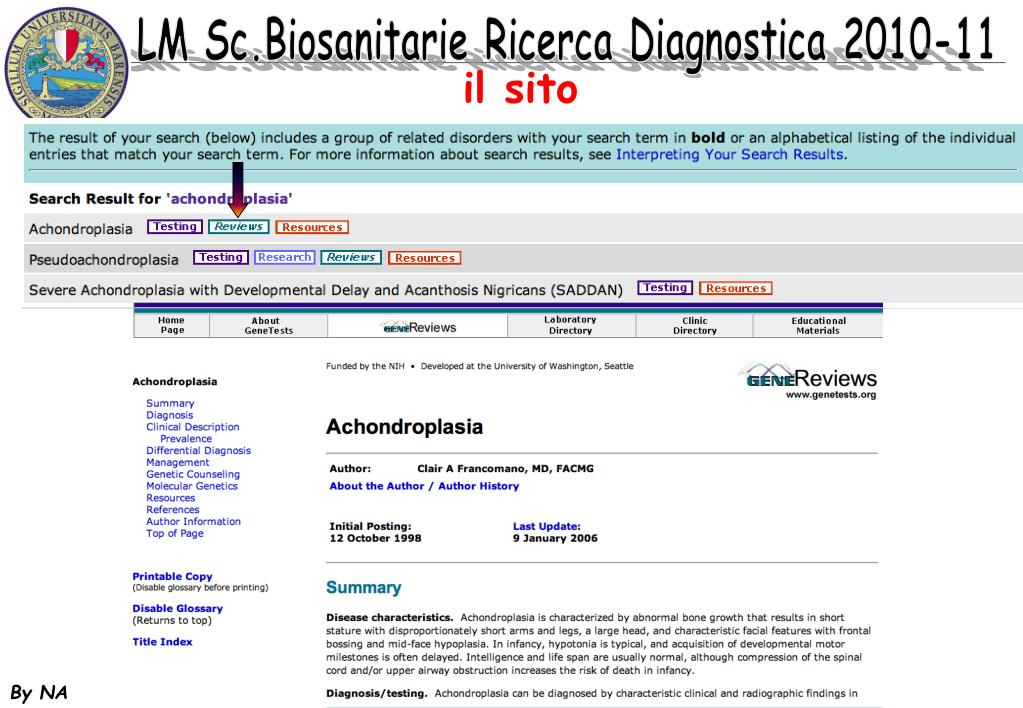The image size is (1023, 708).
Task: Jump to Author Information section
Action: (x=193, y=521)
